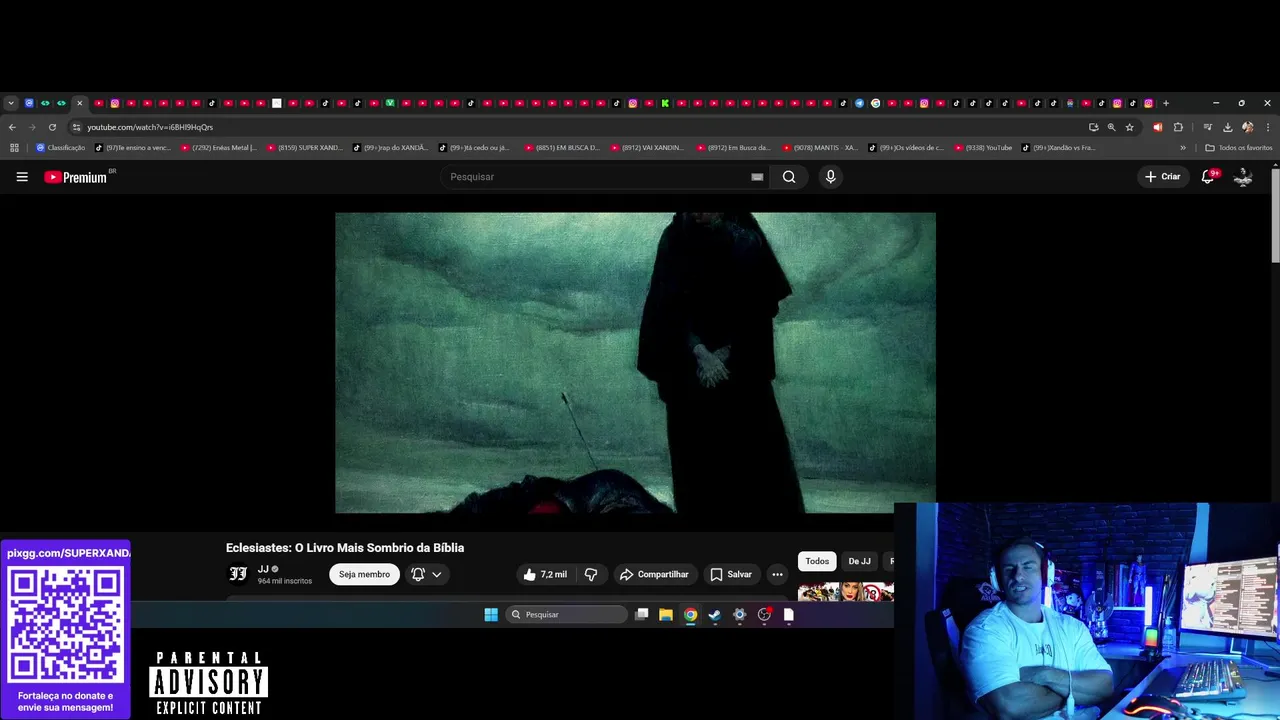Image resolution: width=1280 pixels, height=720 pixels.
Task: Click the orange speaker extension icon
Action: coord(1158,127)
